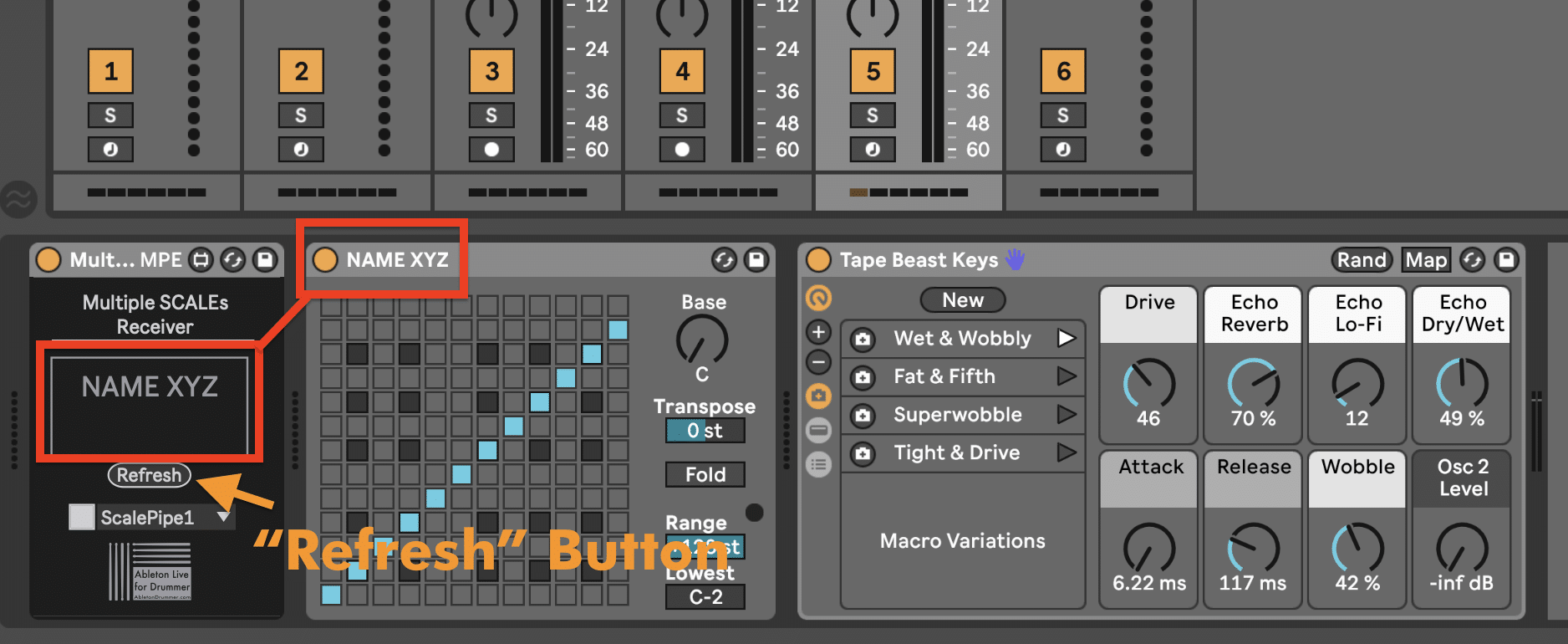This screenshot has width=1568, height=644.
Task: Click Lowest note field C-2
Action: (705, 597)
